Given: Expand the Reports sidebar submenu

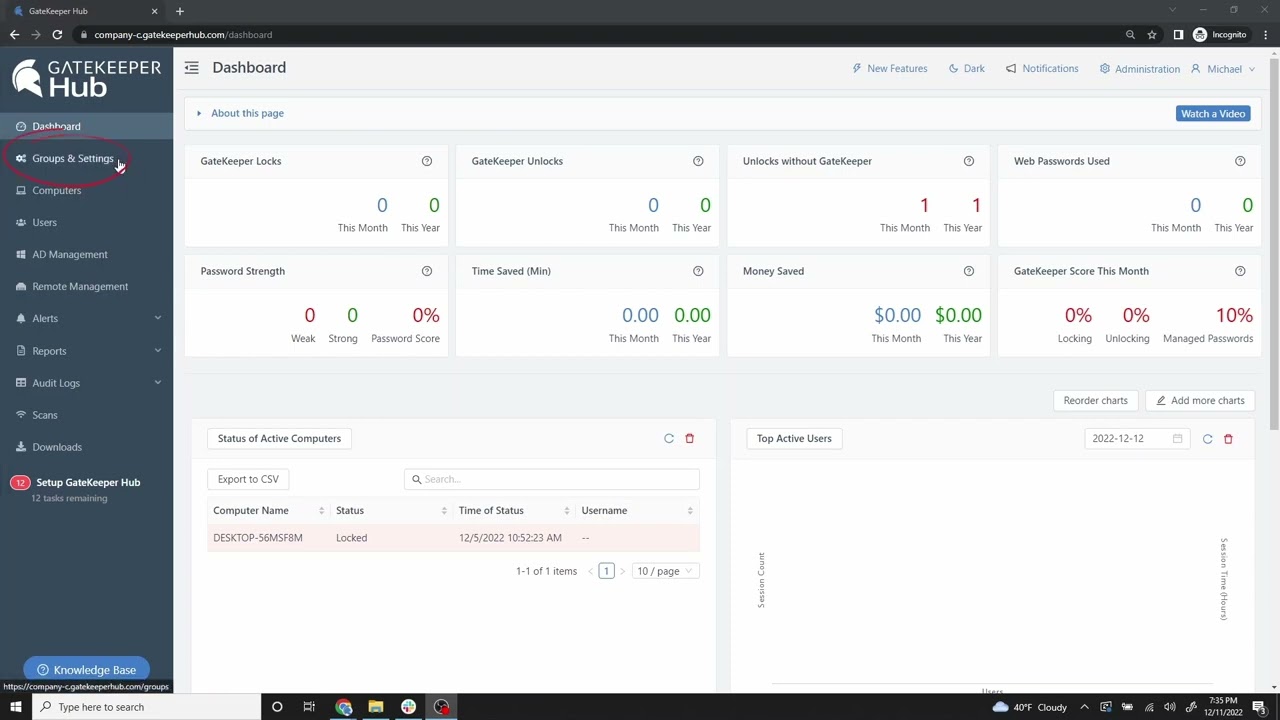Looking at the screenshot, I should [157, 351].
